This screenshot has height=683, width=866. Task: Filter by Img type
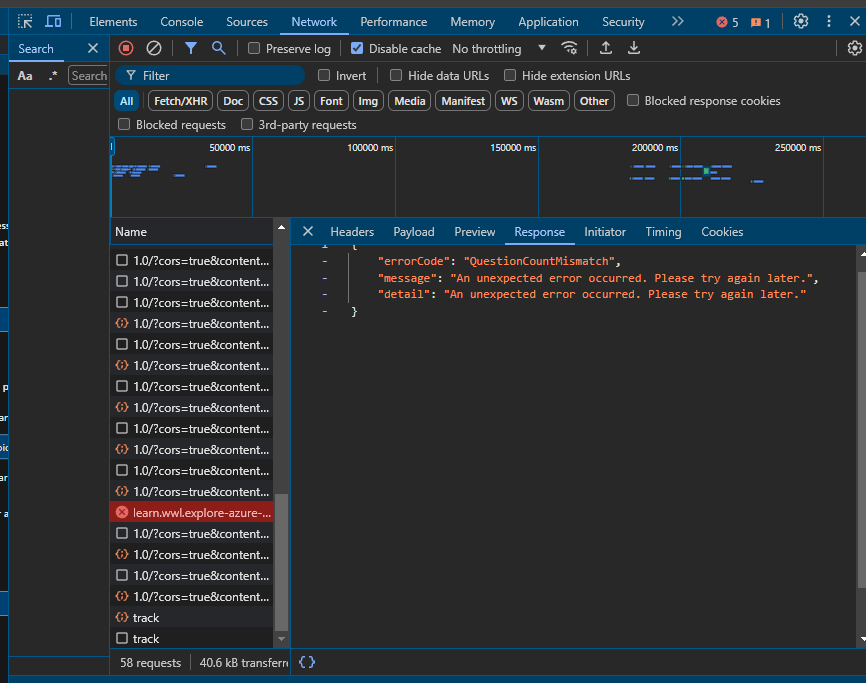coord(368,101)
